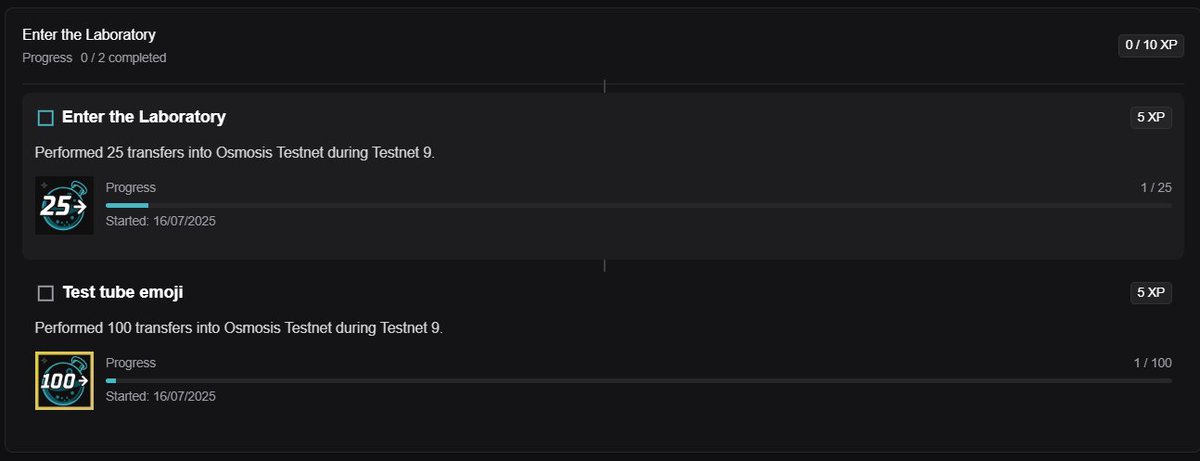Viewport: 1200px width, 461px height.
Task: Click the Started: 16/07/2025 date under 25 transfers
Action: tap(161, 221)
